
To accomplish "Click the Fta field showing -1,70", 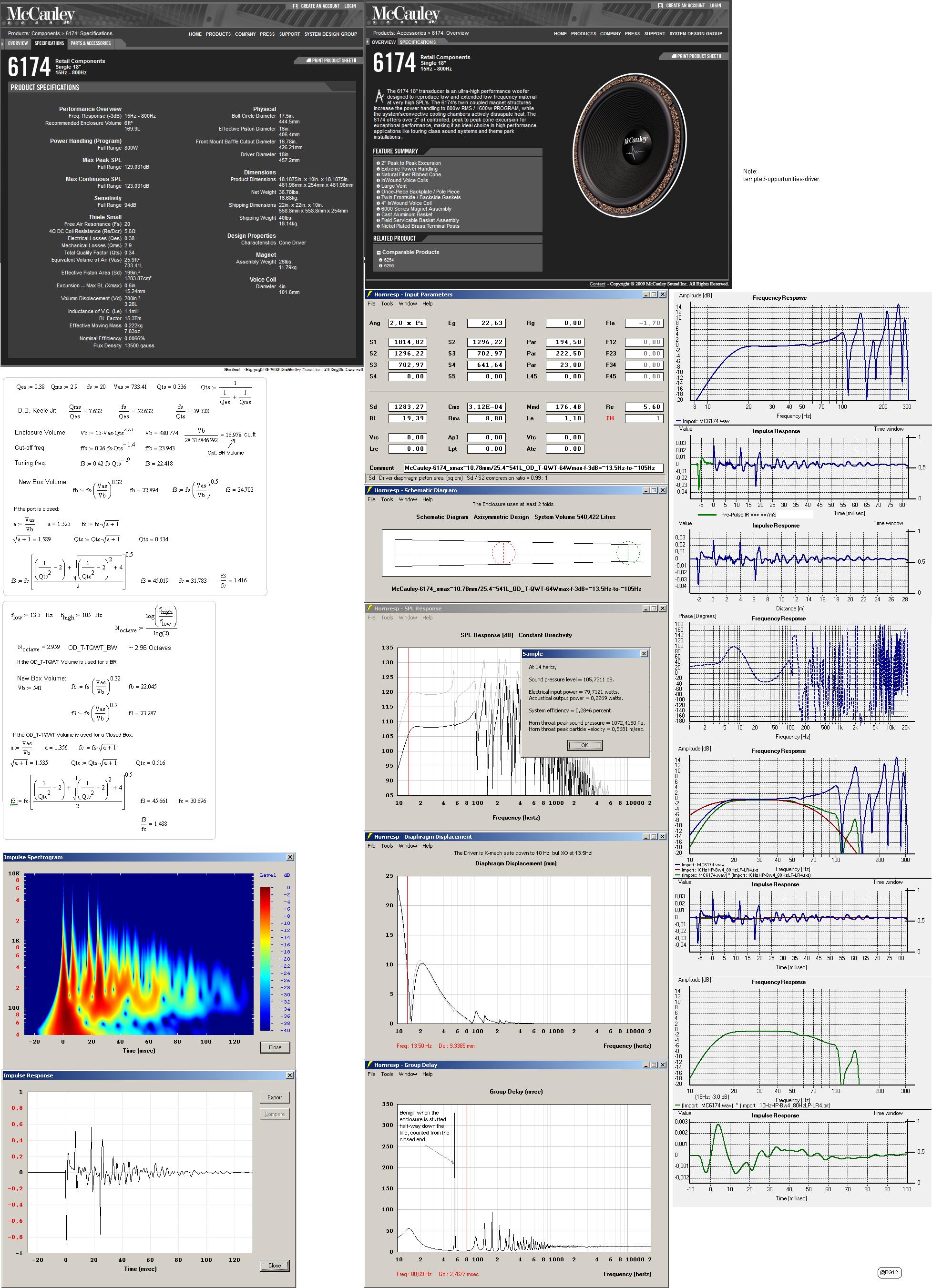I will (x=644, y=323).
